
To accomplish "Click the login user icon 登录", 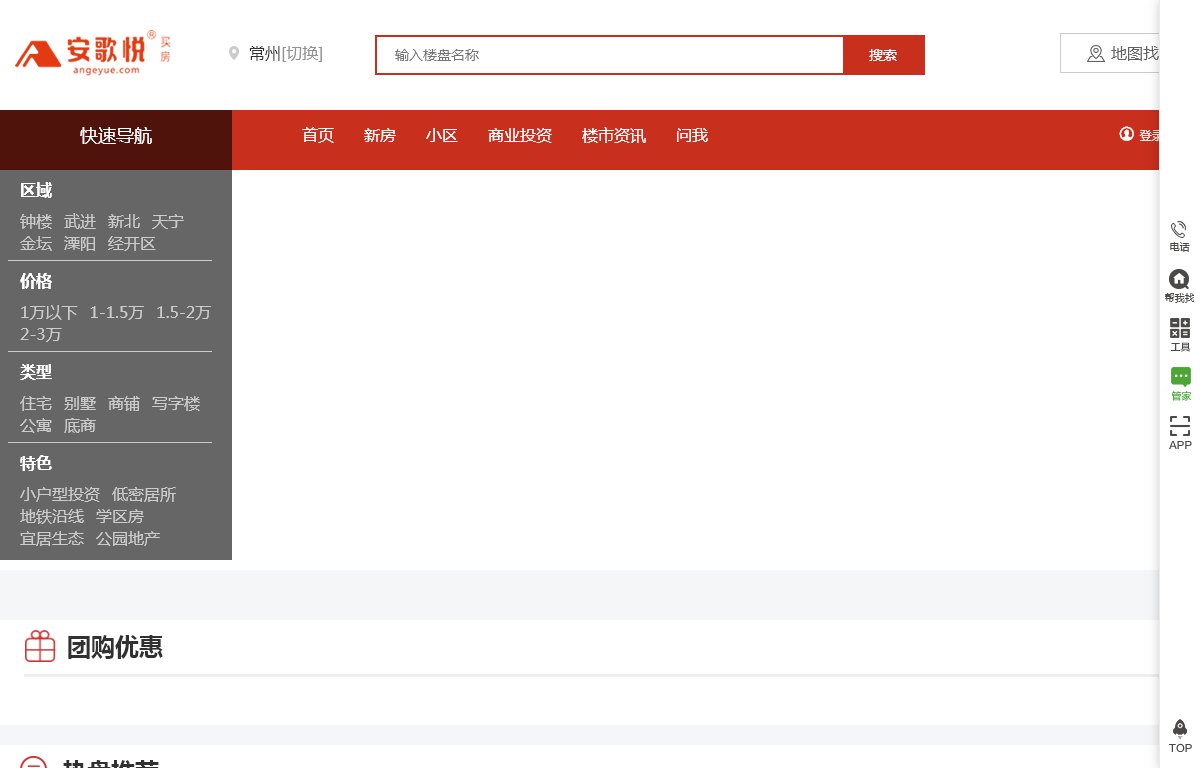I will point(1127,135).
